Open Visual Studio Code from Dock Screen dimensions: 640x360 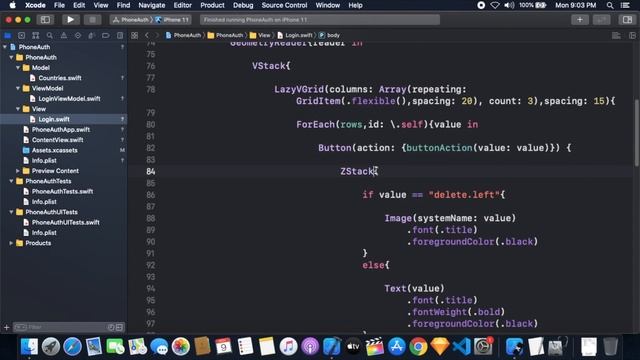(461, 347)
